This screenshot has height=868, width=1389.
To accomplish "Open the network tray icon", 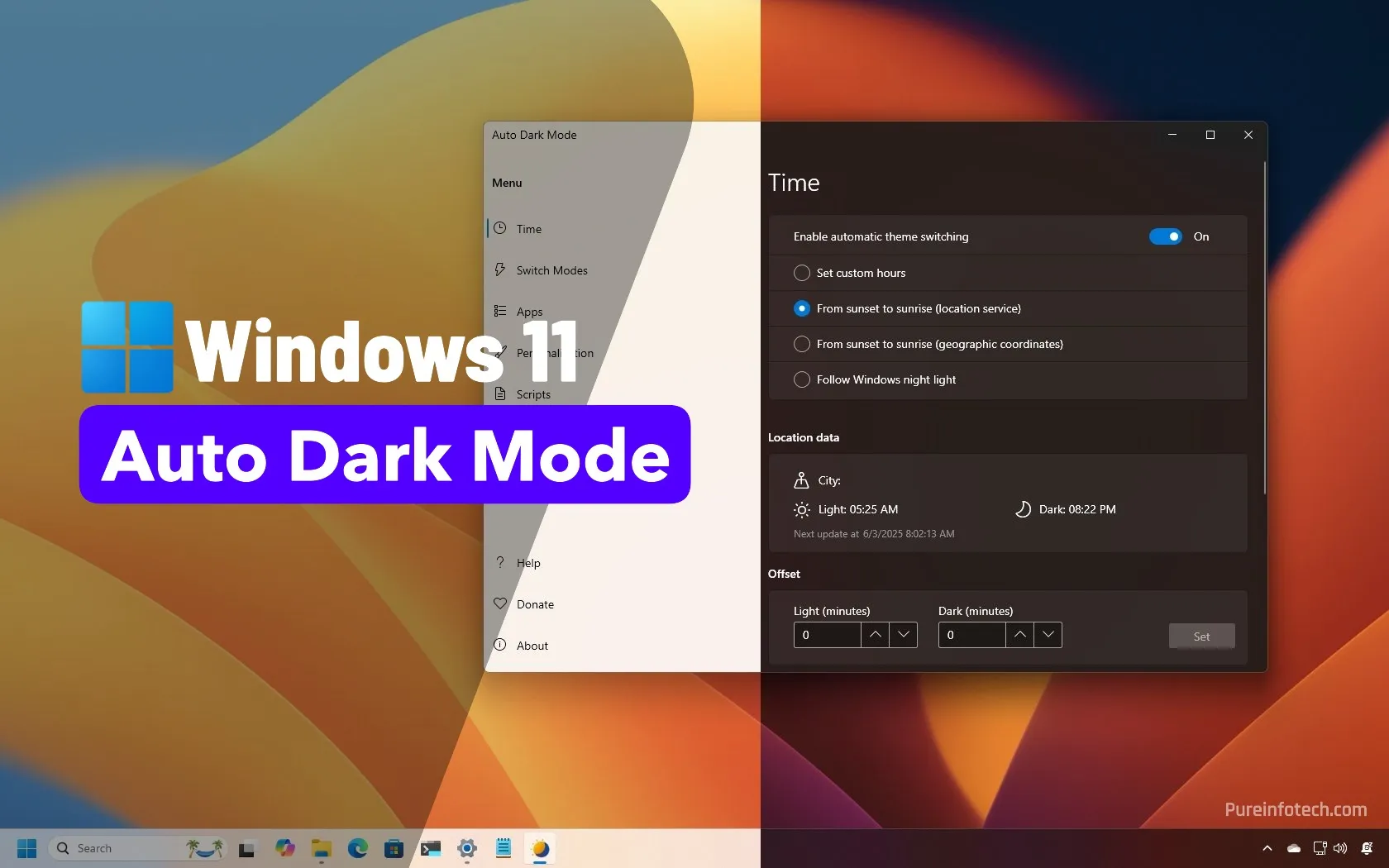I will (x=1320, y=848).
